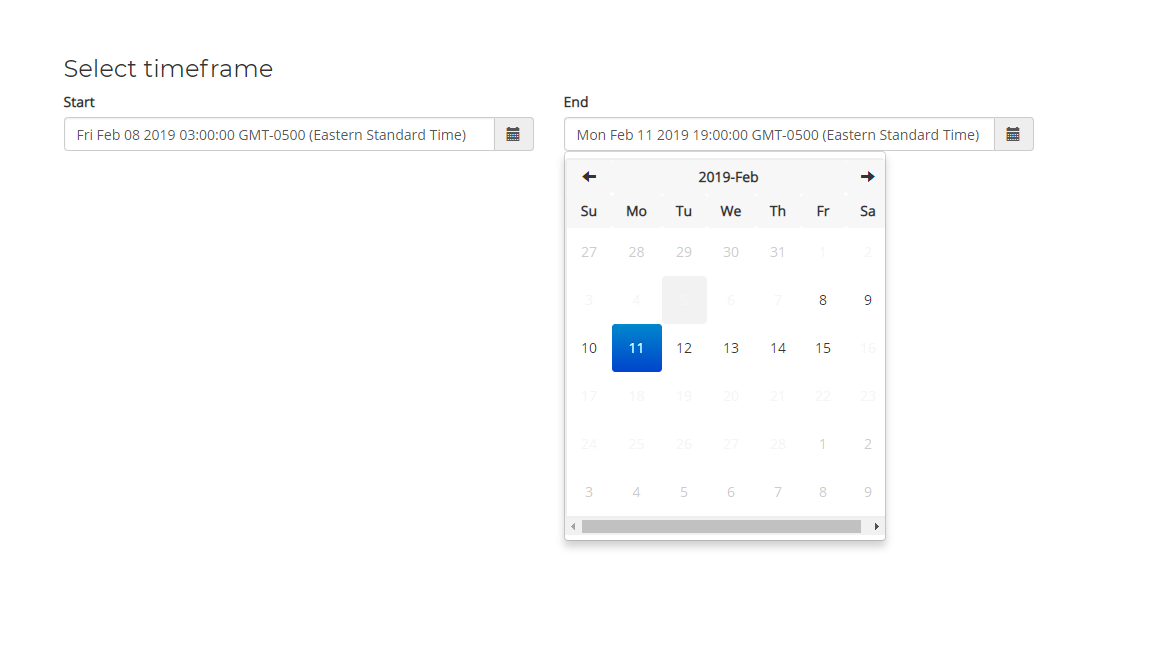Choose February 13 as end date
This screenshot has width=1153, height=647.
[731, 348]
